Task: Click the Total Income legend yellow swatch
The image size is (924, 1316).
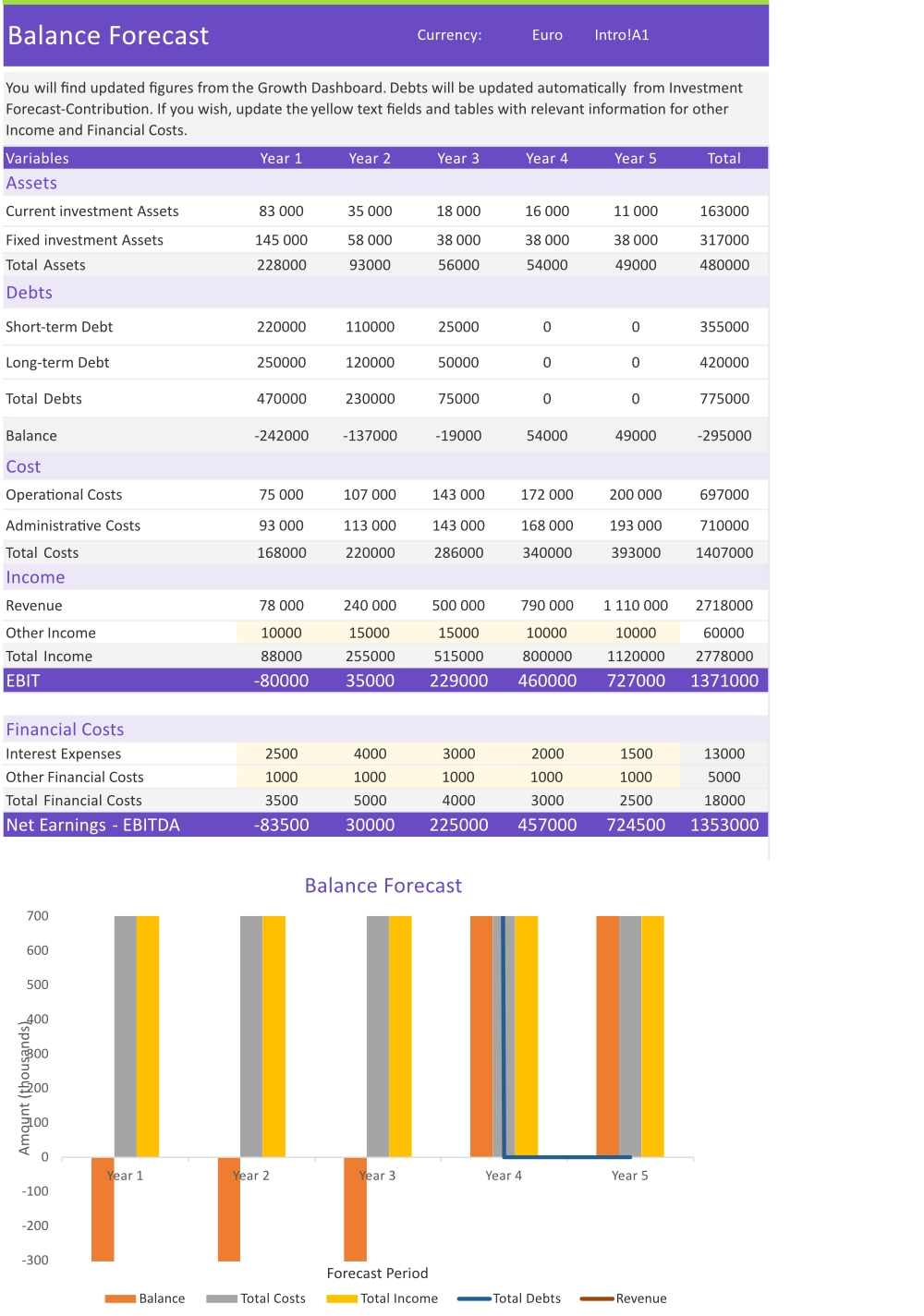Action: pyautogui.click(x=342, y=1298)
